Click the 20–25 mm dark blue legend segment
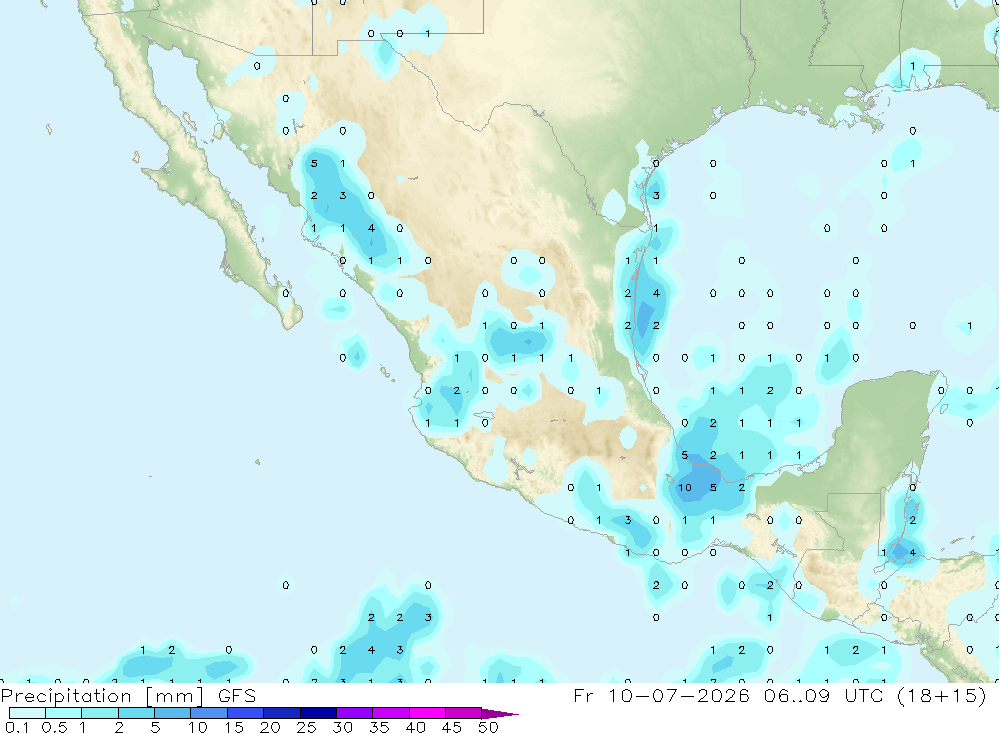The height and width of the screenshot is (733, 1000). 282,713
